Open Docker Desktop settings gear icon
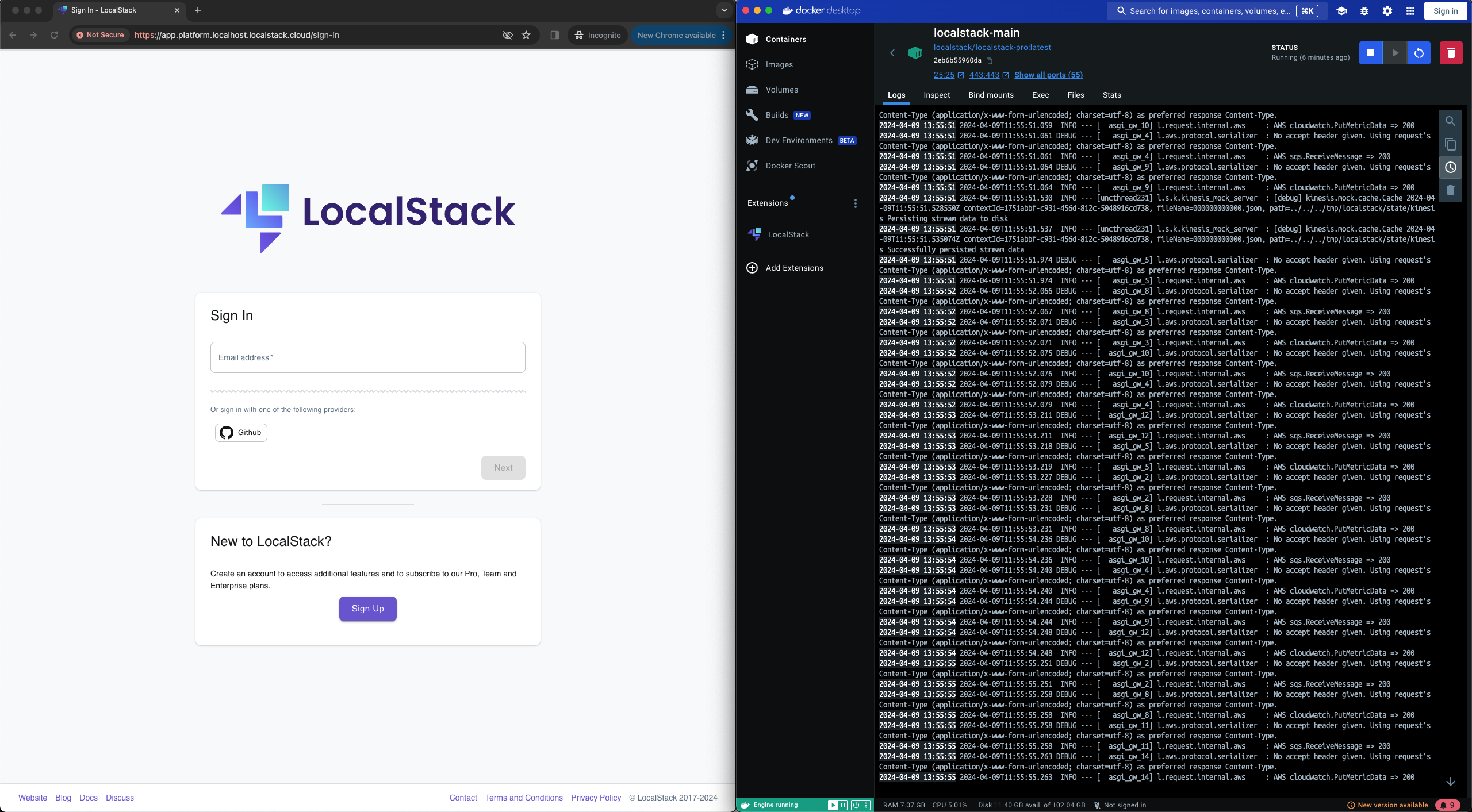The height and width of the screenshot is (812, 1472). click(1386, 10)
